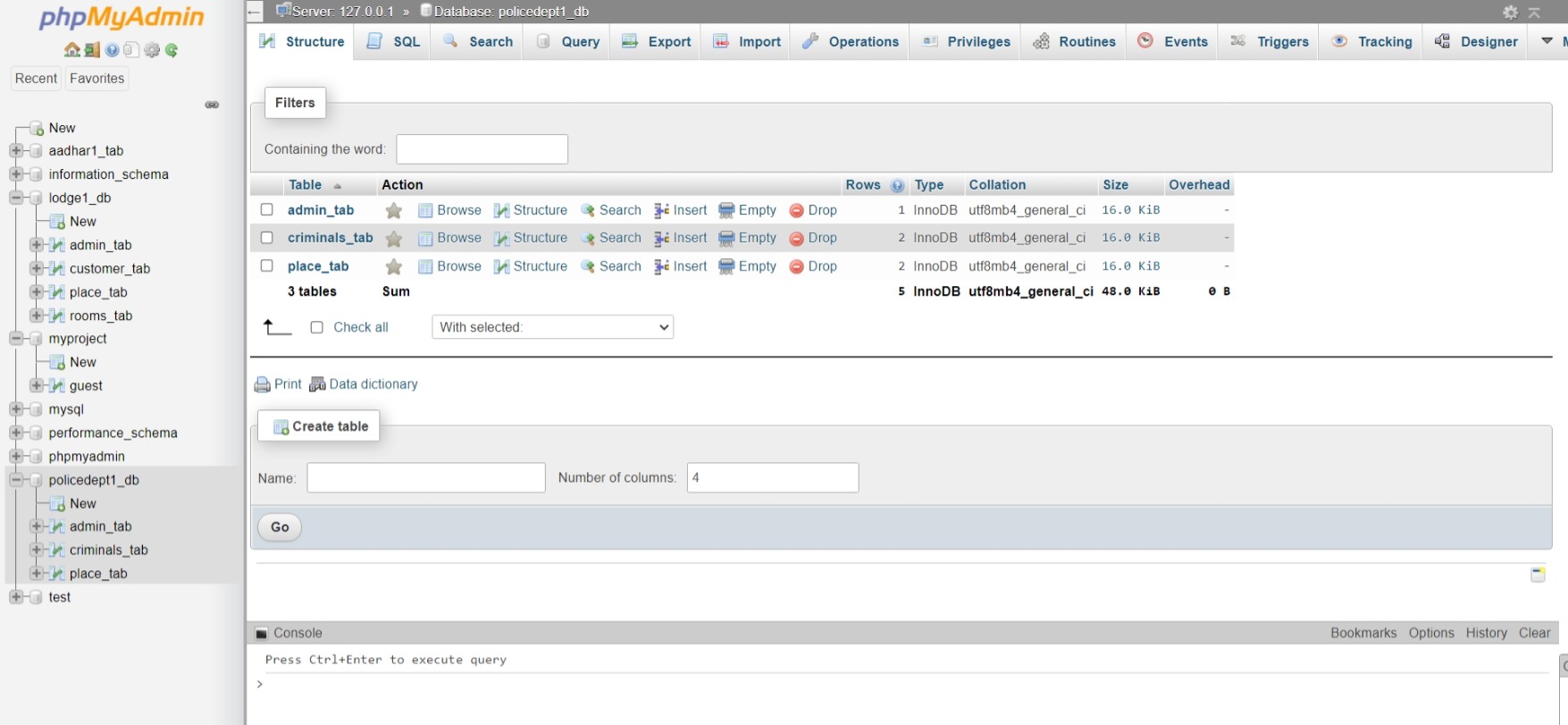
Task: Expand the mysql database tree node
Action: point(16,409)
